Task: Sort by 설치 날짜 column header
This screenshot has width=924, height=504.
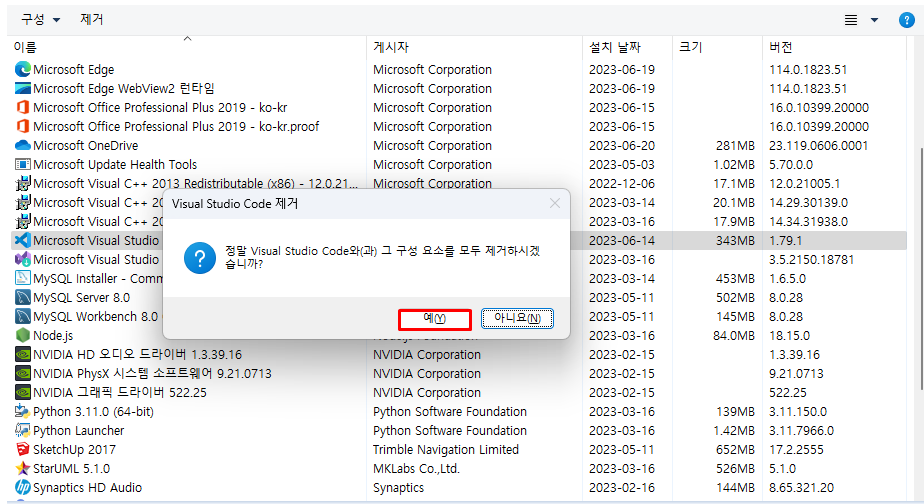Action: click(627, 47)
